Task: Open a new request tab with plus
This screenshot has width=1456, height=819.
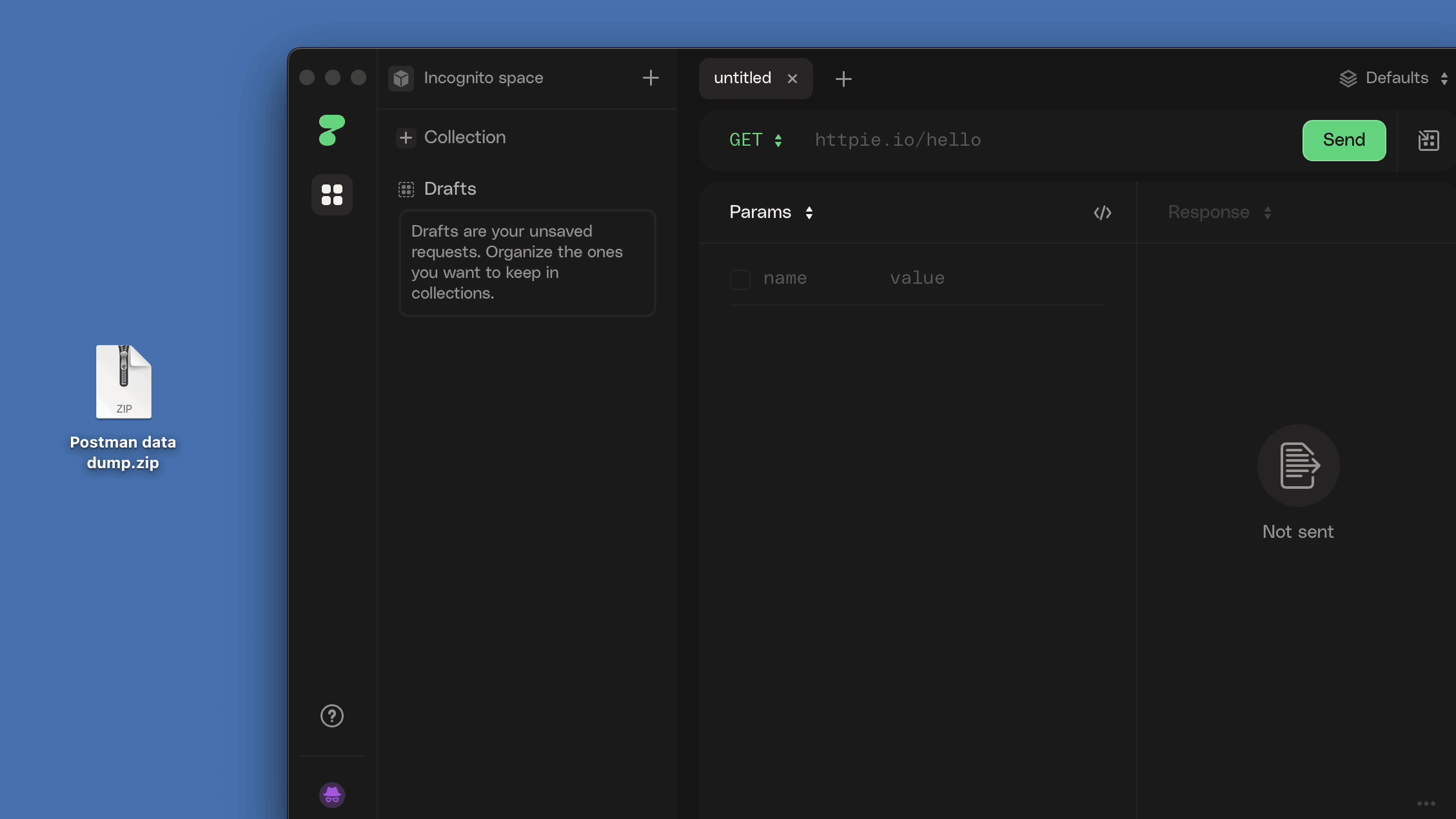Action: [x=843, y=79]
